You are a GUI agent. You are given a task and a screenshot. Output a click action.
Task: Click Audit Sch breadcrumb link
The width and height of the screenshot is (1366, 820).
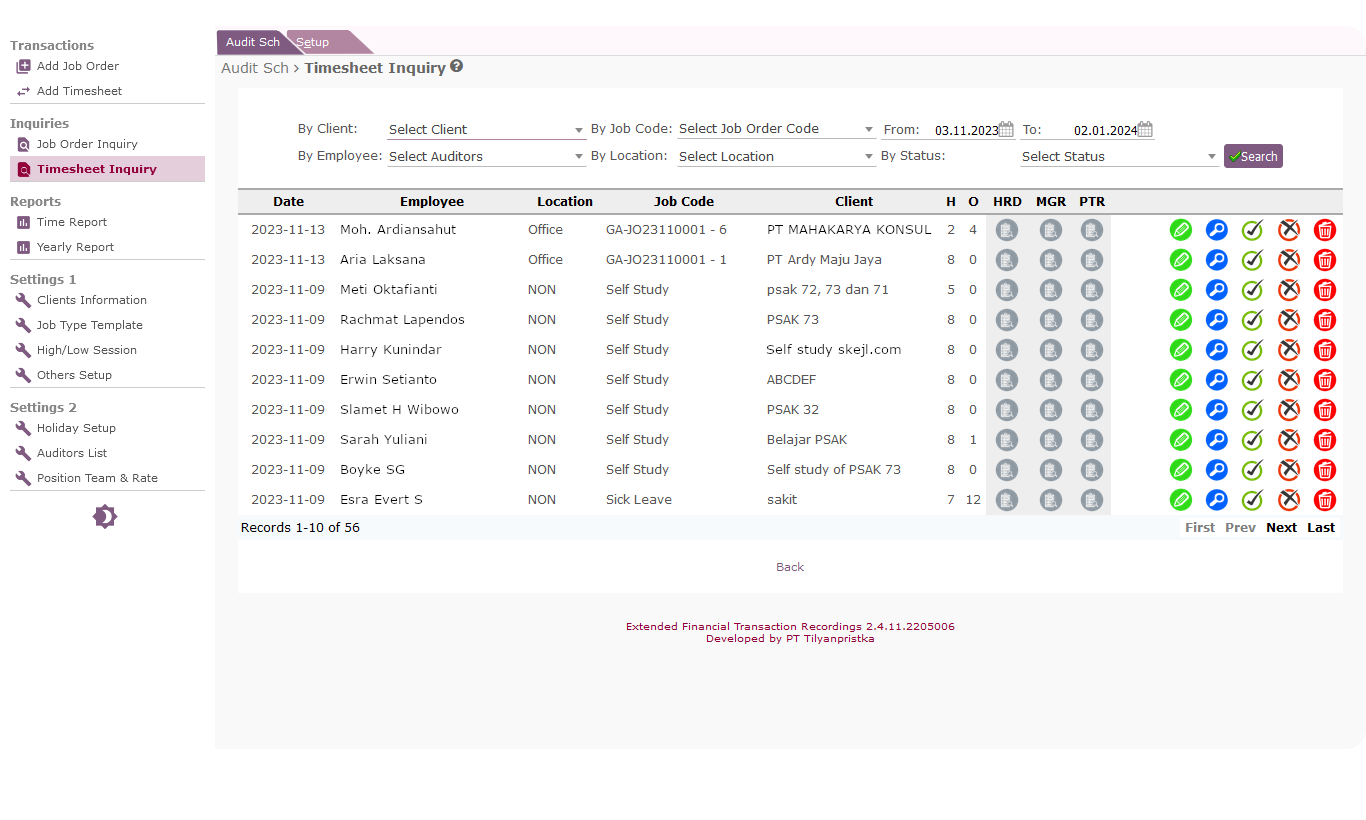255,68
